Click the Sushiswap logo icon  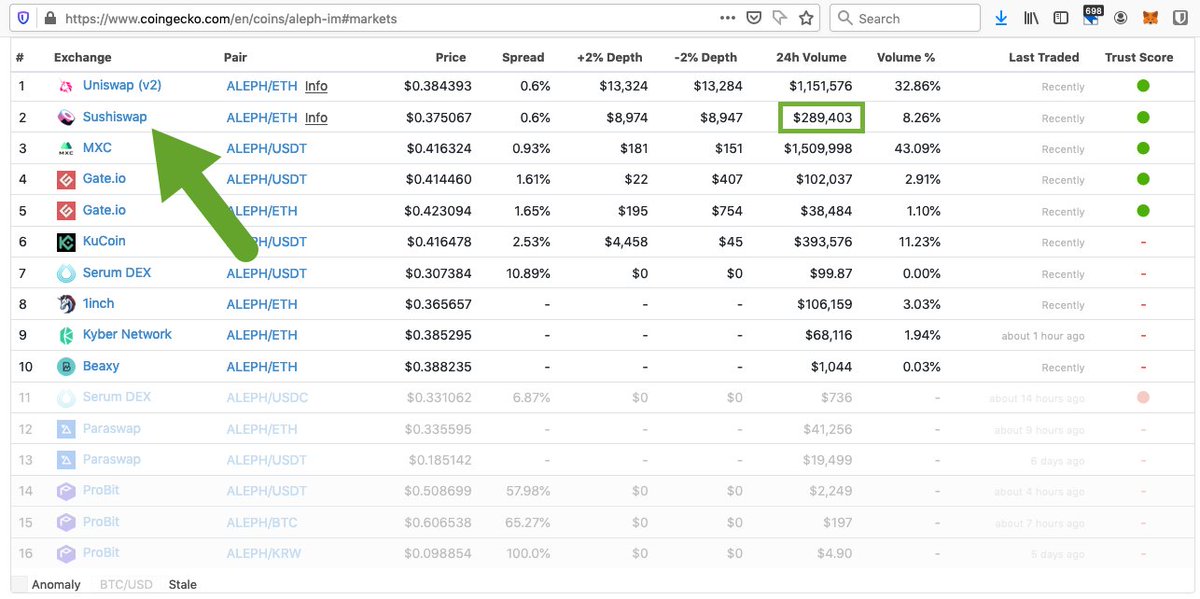point(66,117)
